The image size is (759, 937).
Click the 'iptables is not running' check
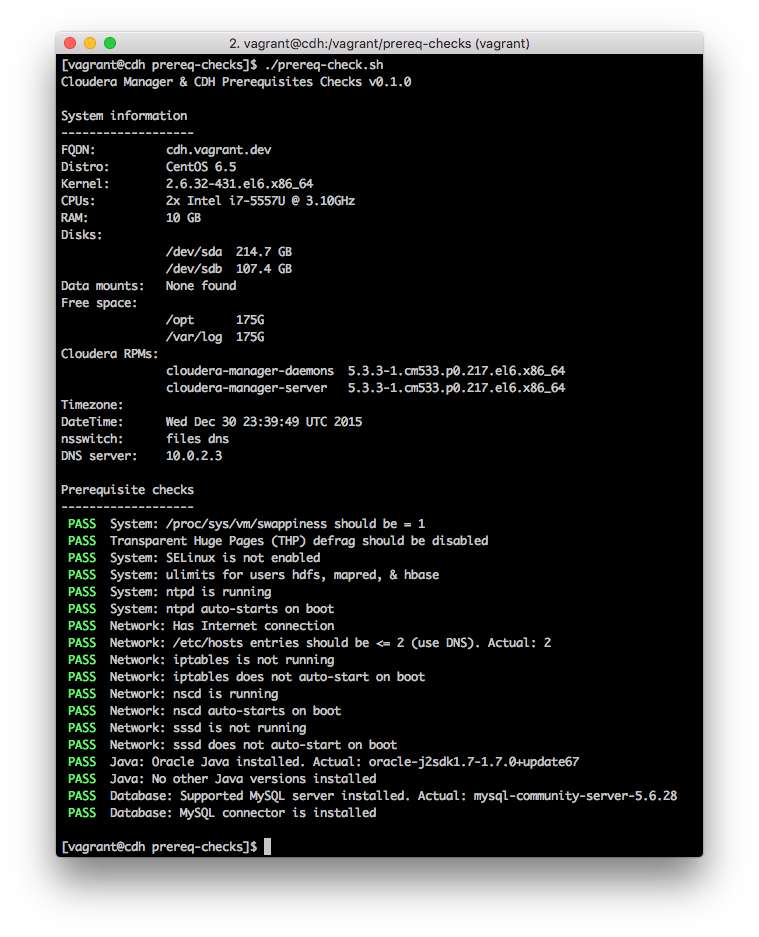point(200,660)
